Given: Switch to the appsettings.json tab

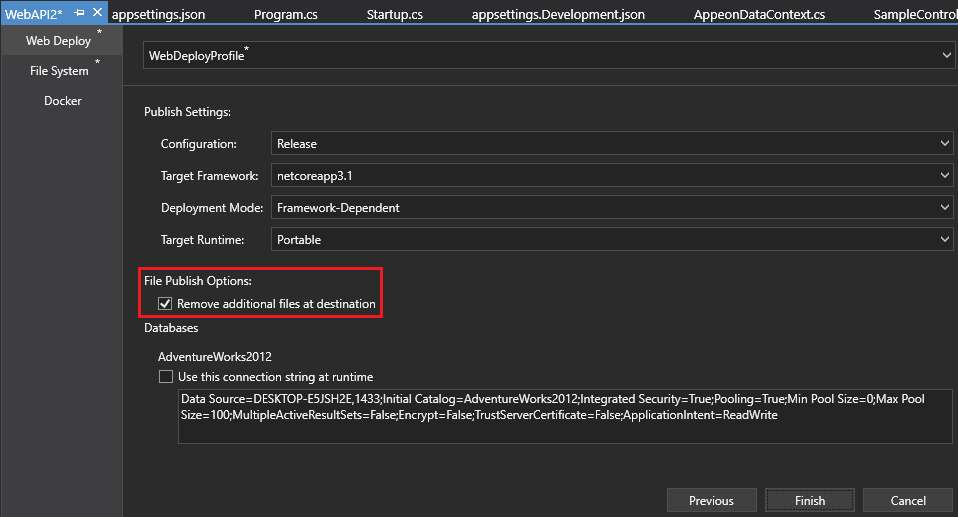Looking at the screenshot, I should (160, 14).
